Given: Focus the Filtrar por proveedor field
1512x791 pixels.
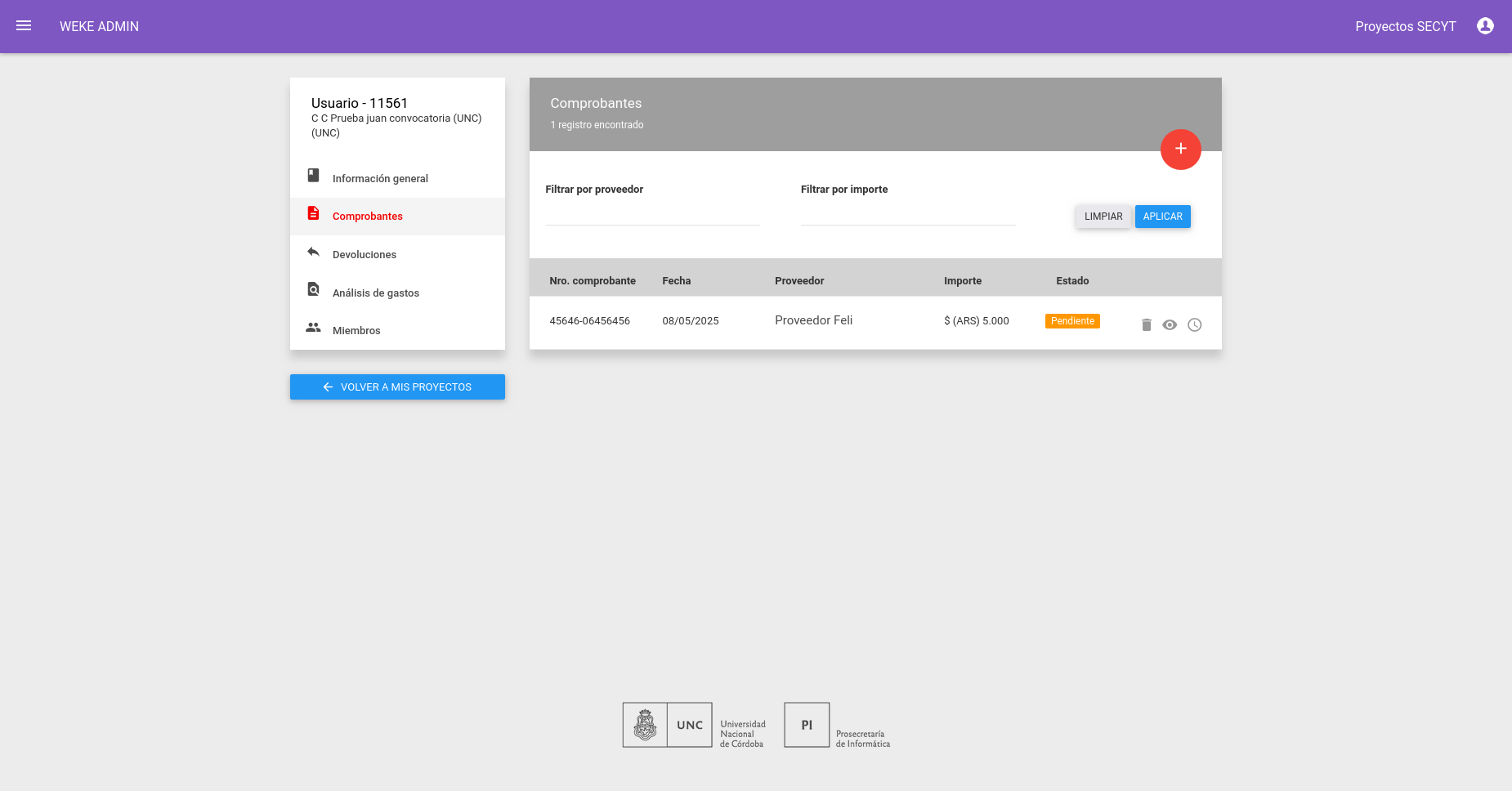Looking at the screenshot, I should [x=652, y=214].
